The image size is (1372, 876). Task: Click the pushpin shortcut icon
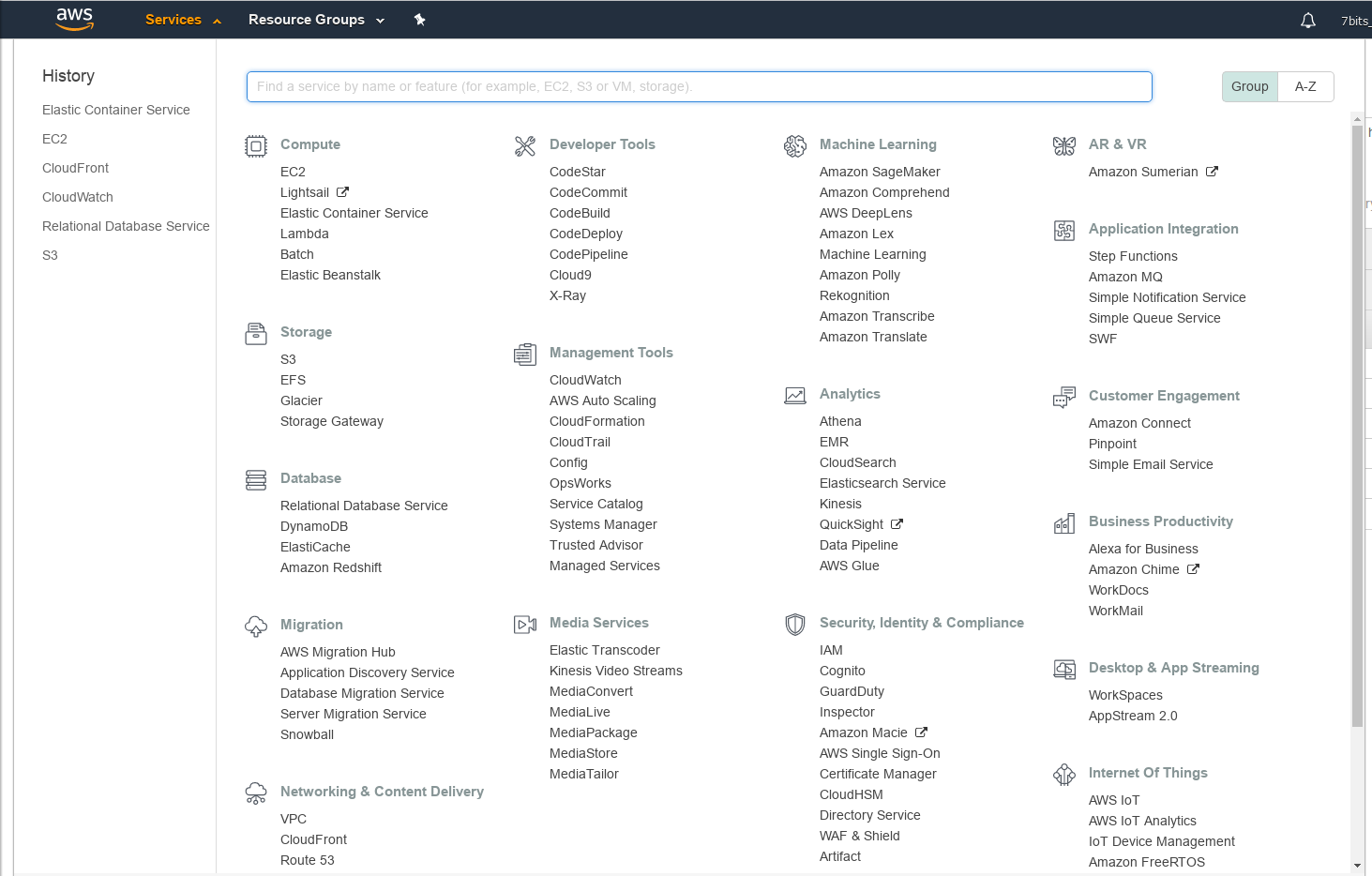point(420,20)
